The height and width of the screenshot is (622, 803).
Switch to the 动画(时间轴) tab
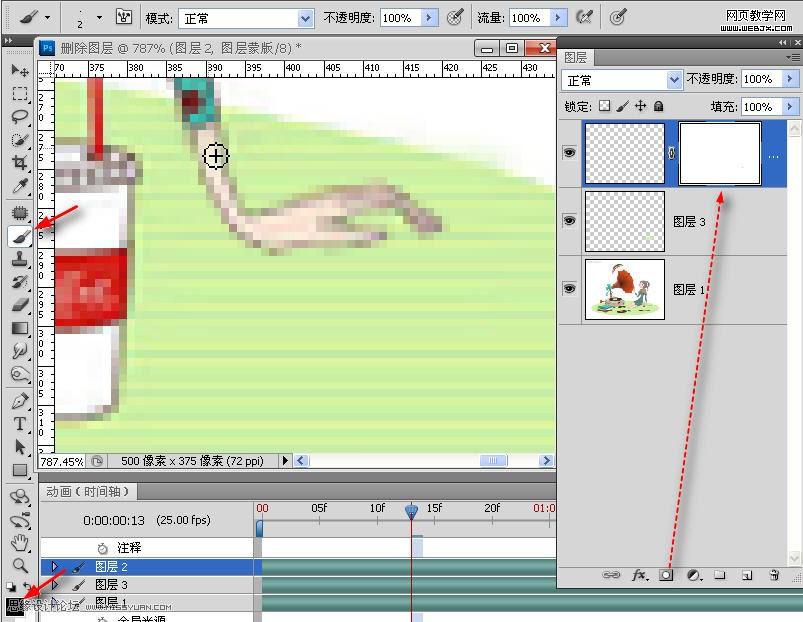[87, 491]
